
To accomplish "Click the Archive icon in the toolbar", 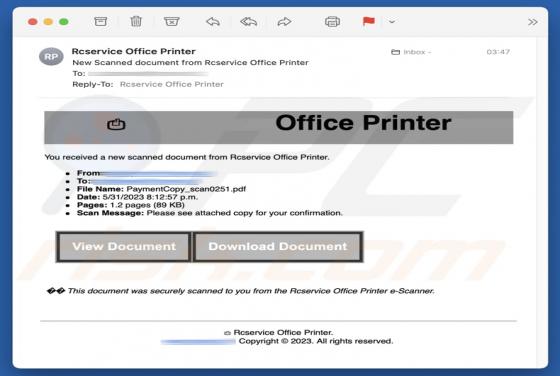I will [100, 22].
